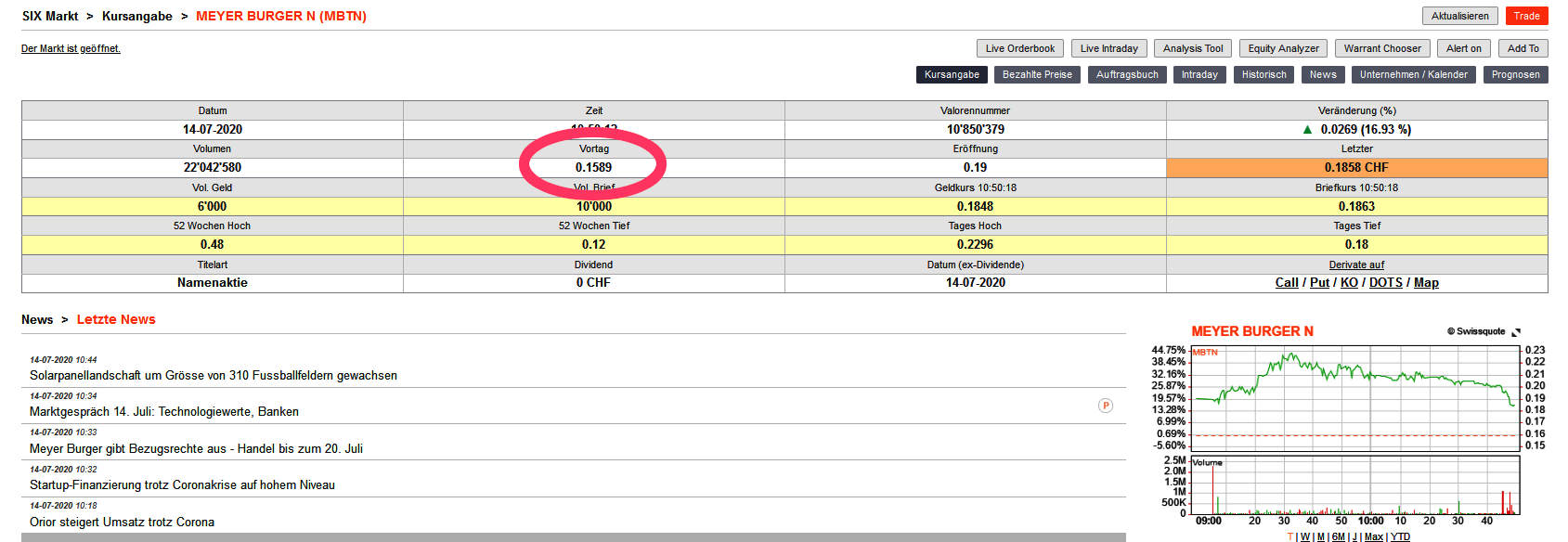Click Kursangabe in the breadcrumb
The height and width of the screenshot is (542, 1568).
[x=137, y=16]
